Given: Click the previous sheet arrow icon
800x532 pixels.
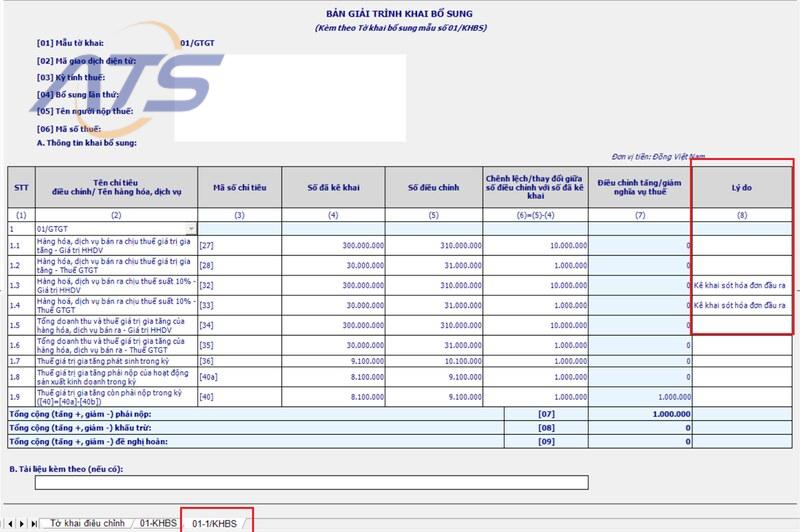Looking at the screenshot, I should coord(10,524).
